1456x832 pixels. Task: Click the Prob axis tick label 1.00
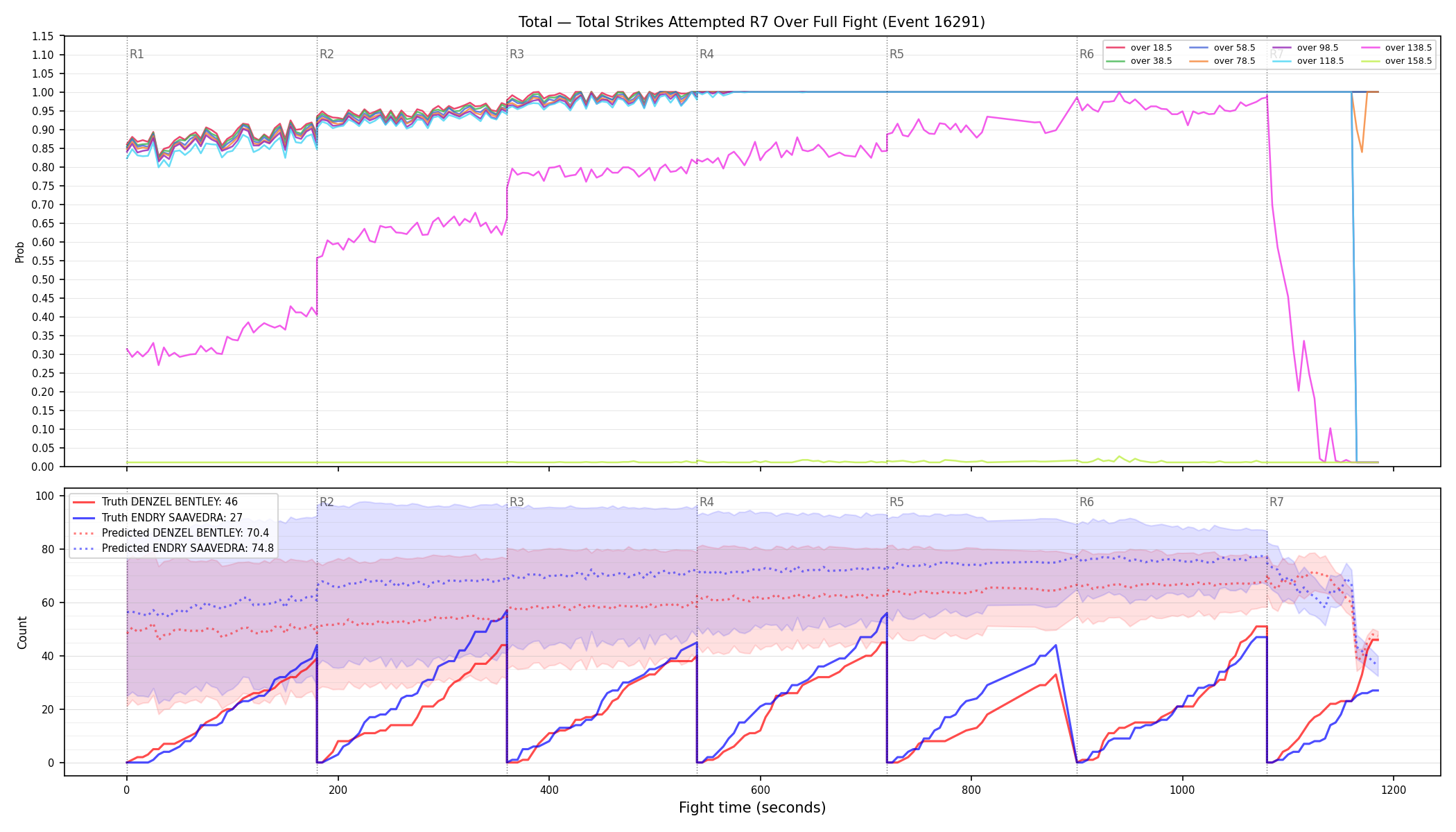[x=43, y=92]
